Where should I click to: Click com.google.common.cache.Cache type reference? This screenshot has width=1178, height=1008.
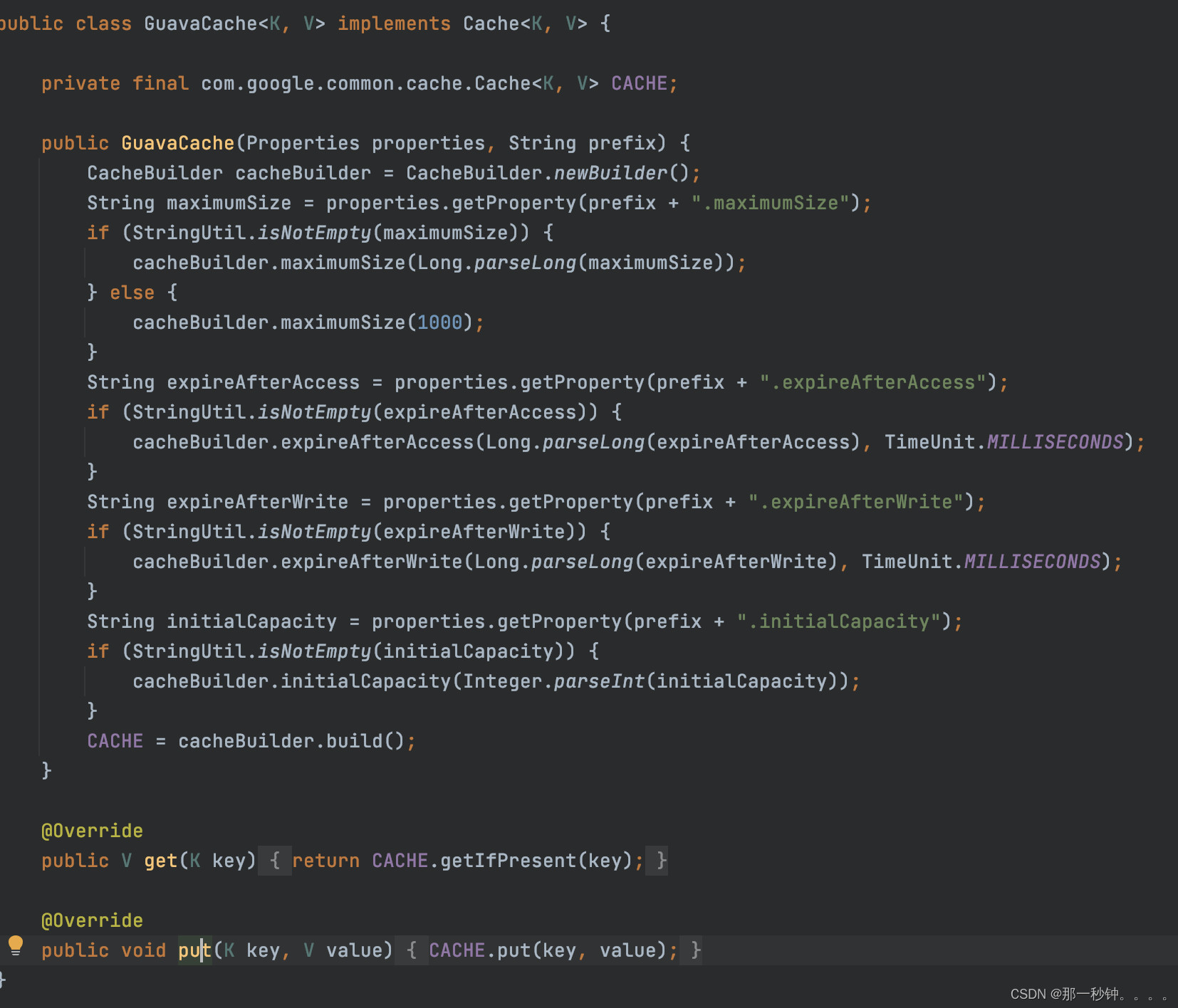[366, 83]
